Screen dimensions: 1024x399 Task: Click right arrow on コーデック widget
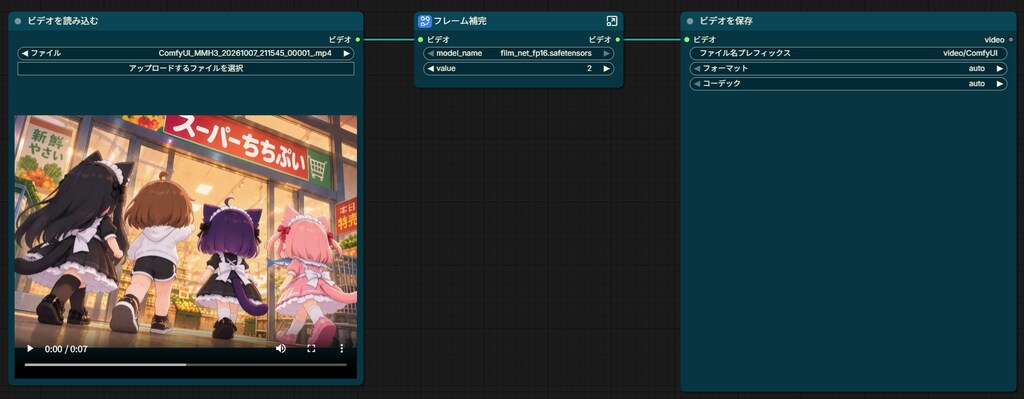pyautogui.click(x=1000, y=84)
